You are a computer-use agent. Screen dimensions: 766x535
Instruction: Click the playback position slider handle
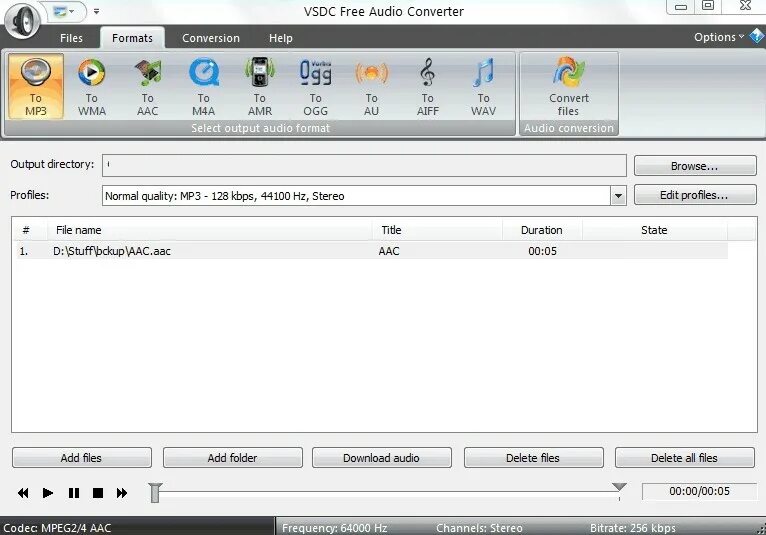coord(155,492)
